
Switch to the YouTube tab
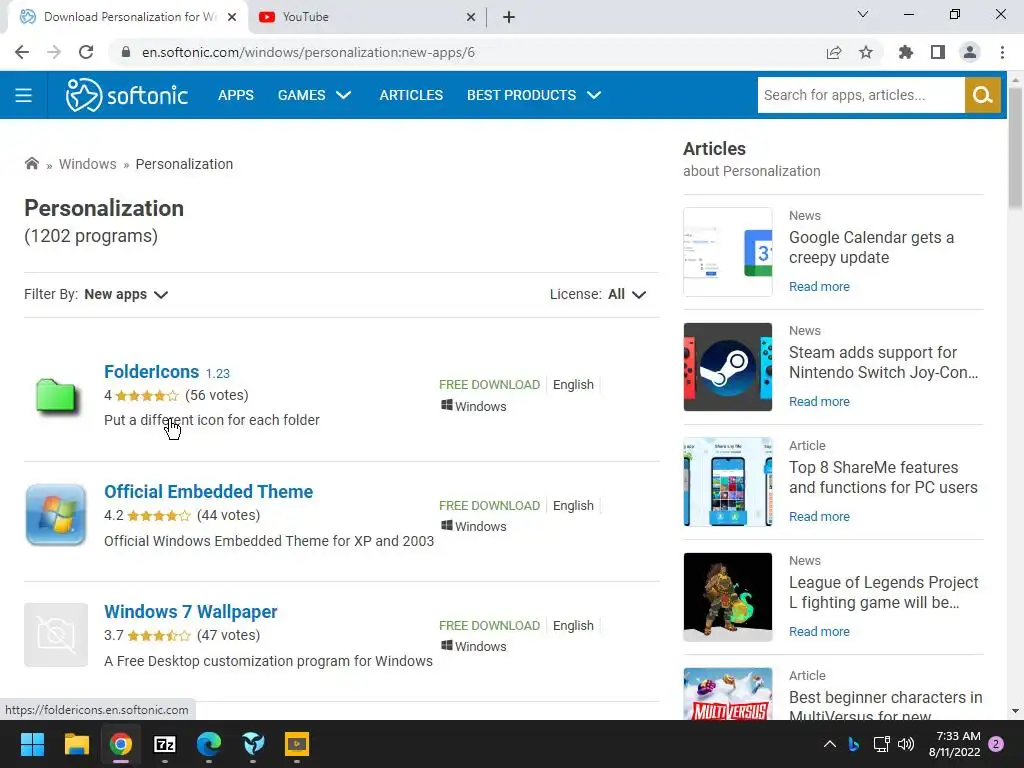[368, 17]
